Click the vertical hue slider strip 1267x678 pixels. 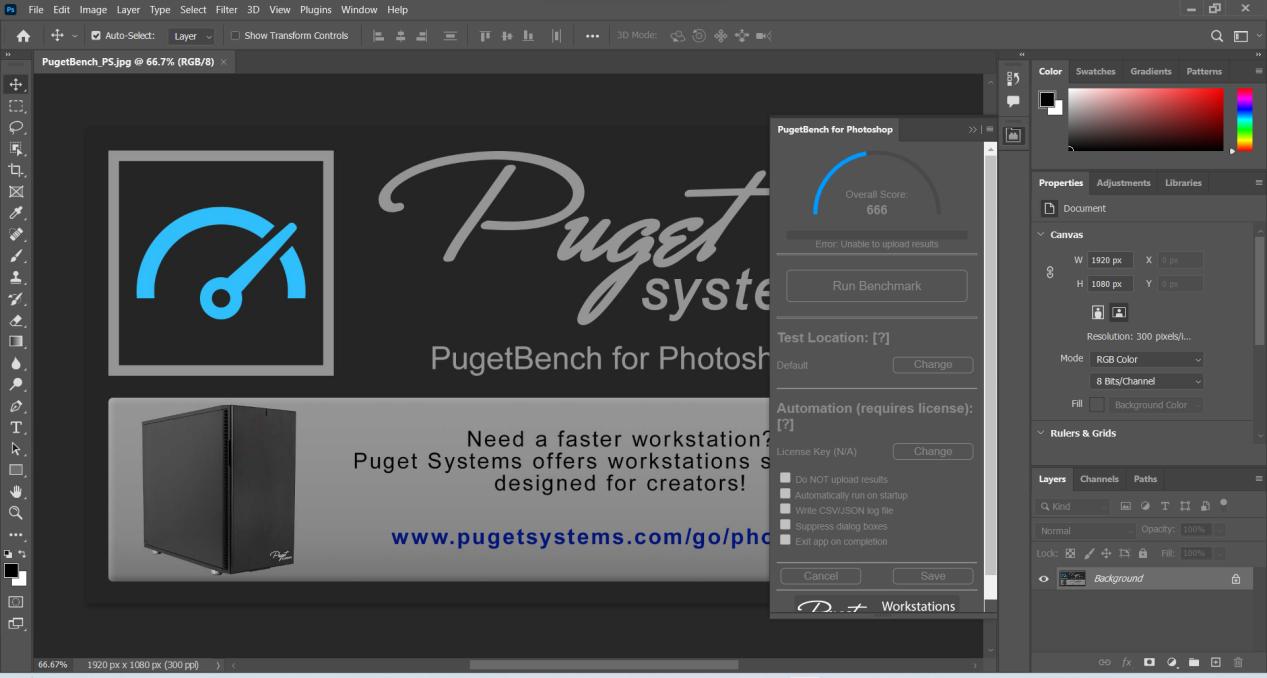1244,118
